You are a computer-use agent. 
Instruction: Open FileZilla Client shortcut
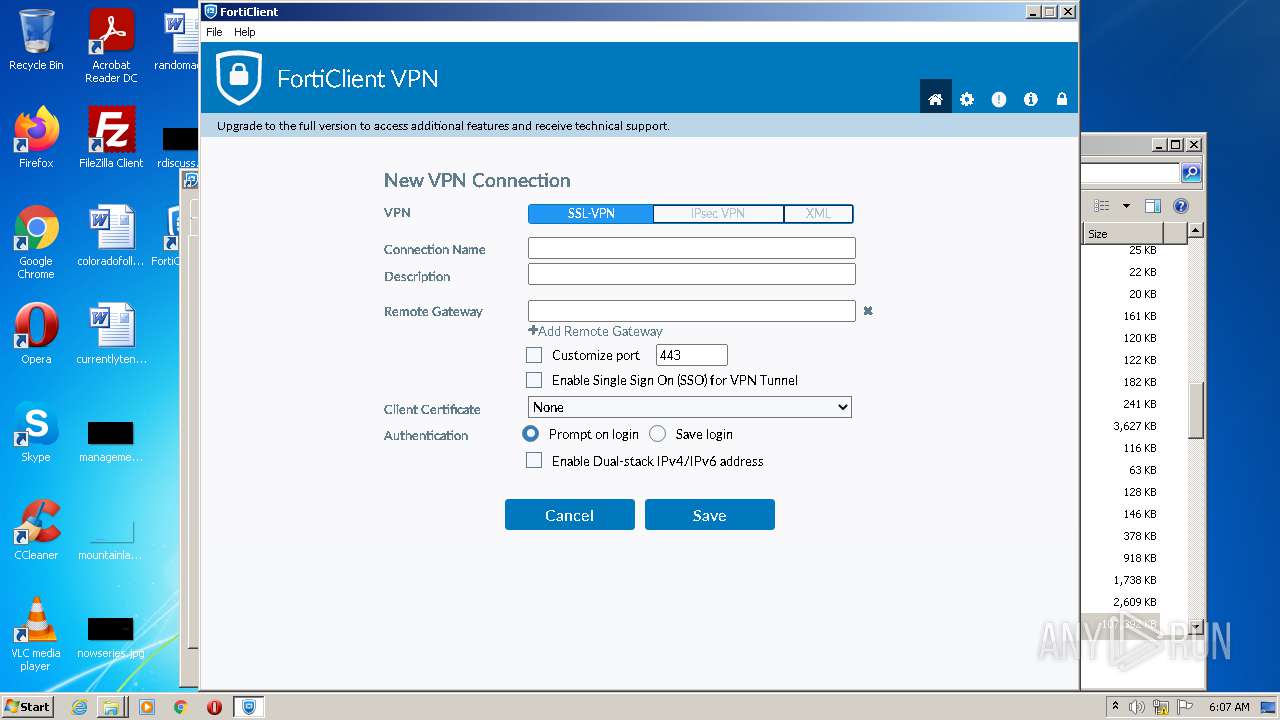111,138
